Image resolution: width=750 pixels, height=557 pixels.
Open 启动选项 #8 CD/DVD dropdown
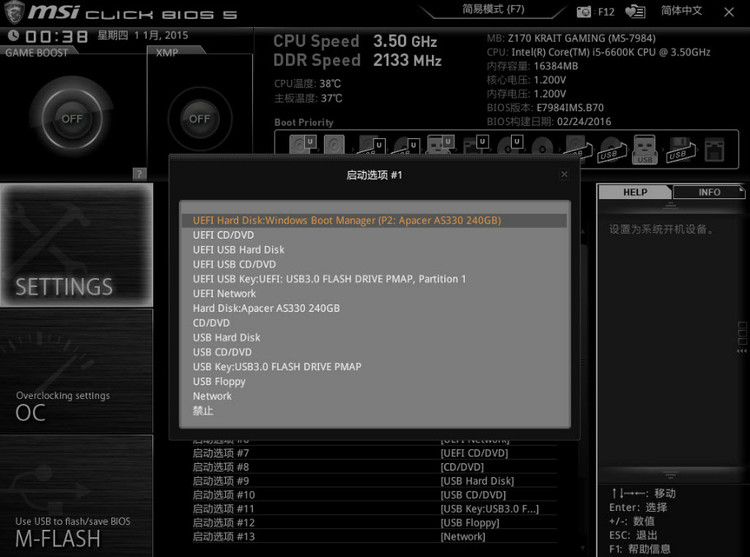tap(375, 467)
